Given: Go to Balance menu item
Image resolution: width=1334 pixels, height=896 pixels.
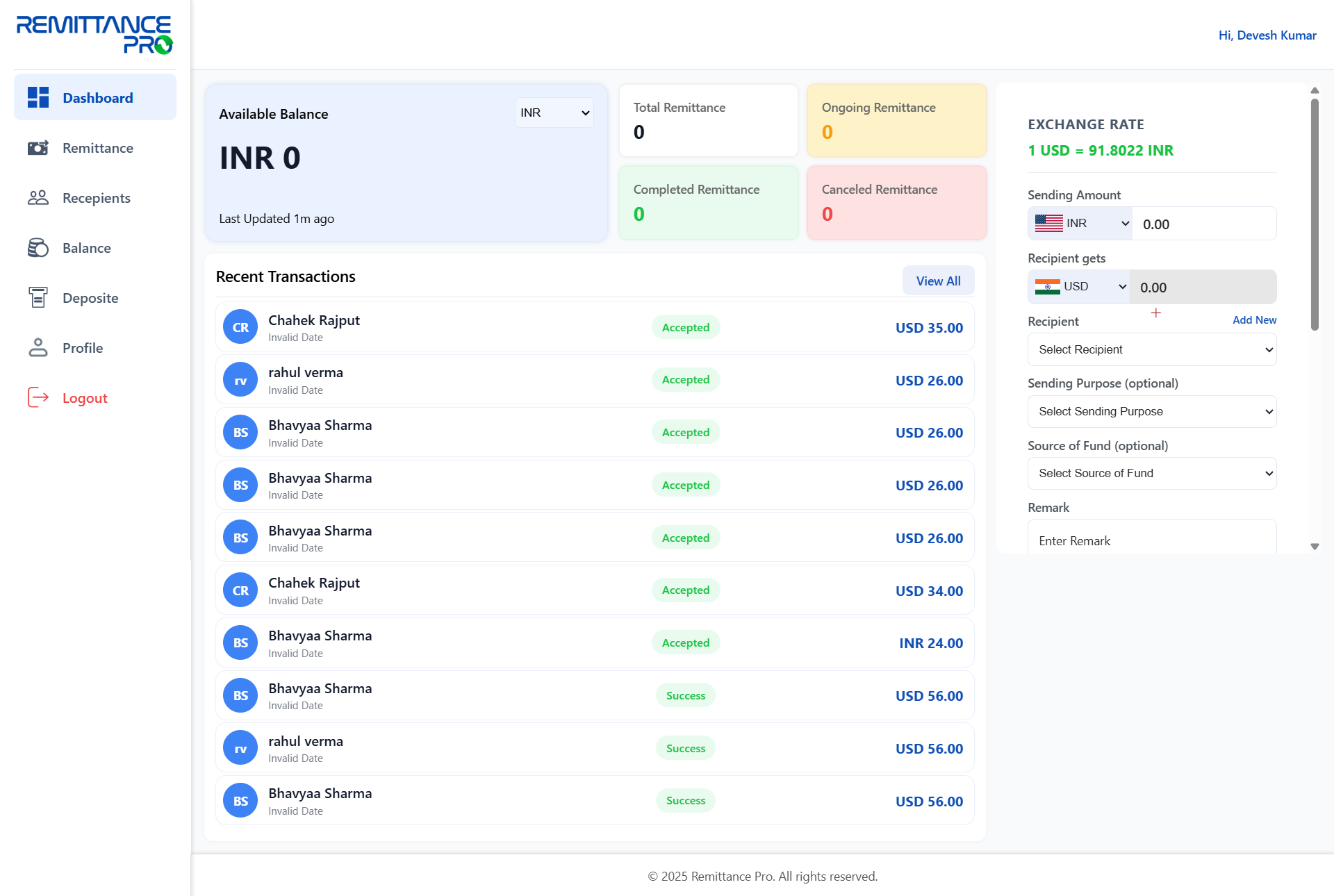Looking at the screenshot, I should pos(87,248).
